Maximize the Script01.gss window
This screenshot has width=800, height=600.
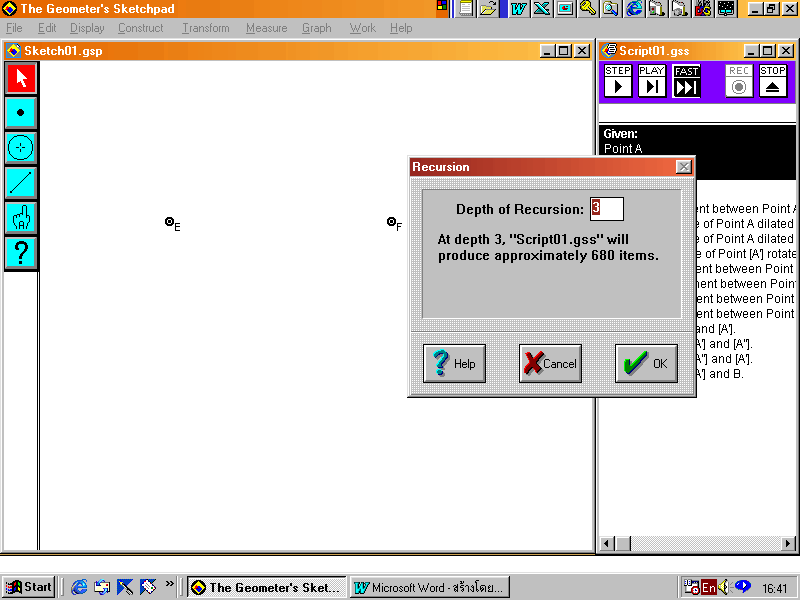click(768, 51)
